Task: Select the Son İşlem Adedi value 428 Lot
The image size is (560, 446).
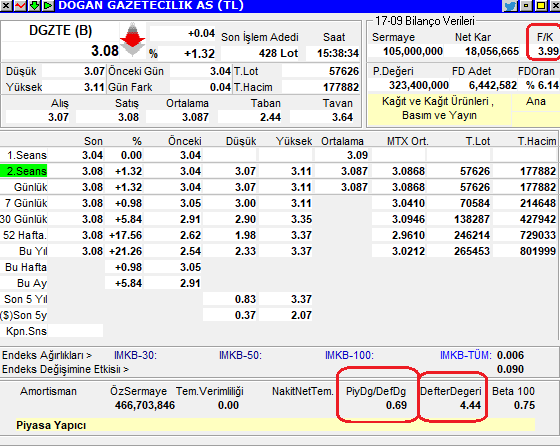Action: coord(278,53)
